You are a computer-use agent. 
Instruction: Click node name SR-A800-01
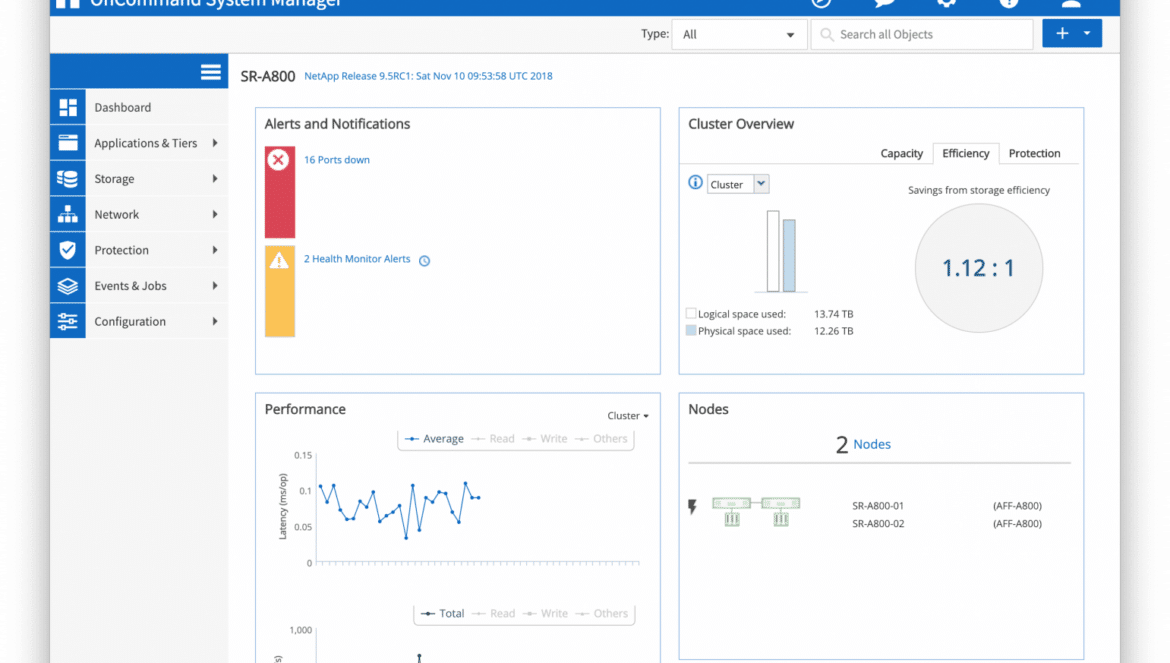pyautogui.click(x=878, y=506)
